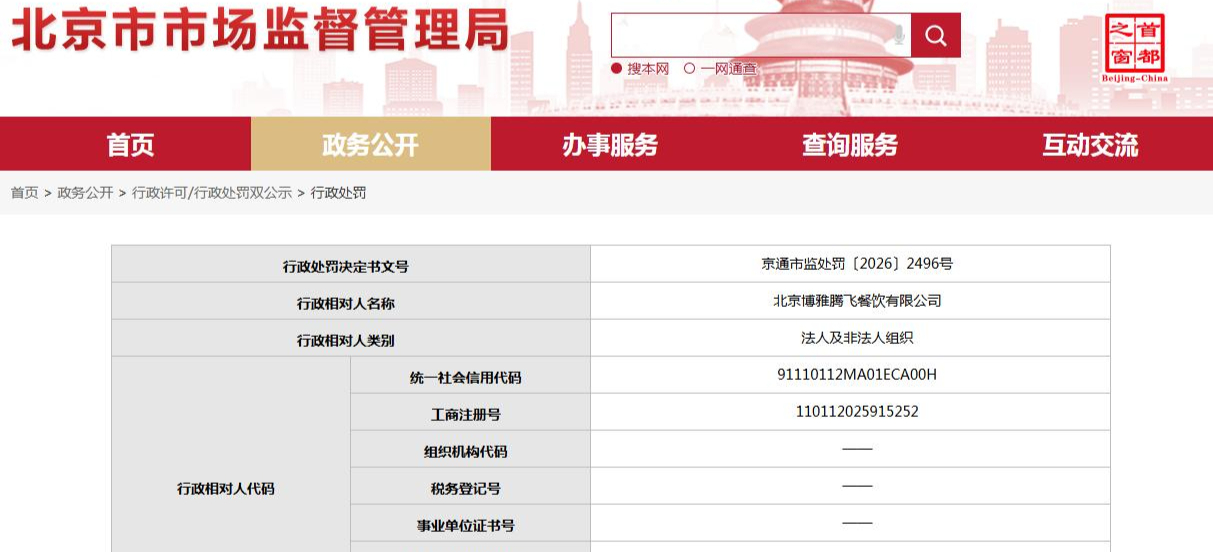
Task: Click the 行政相对人代码 group cell
Action: (231, 454)
